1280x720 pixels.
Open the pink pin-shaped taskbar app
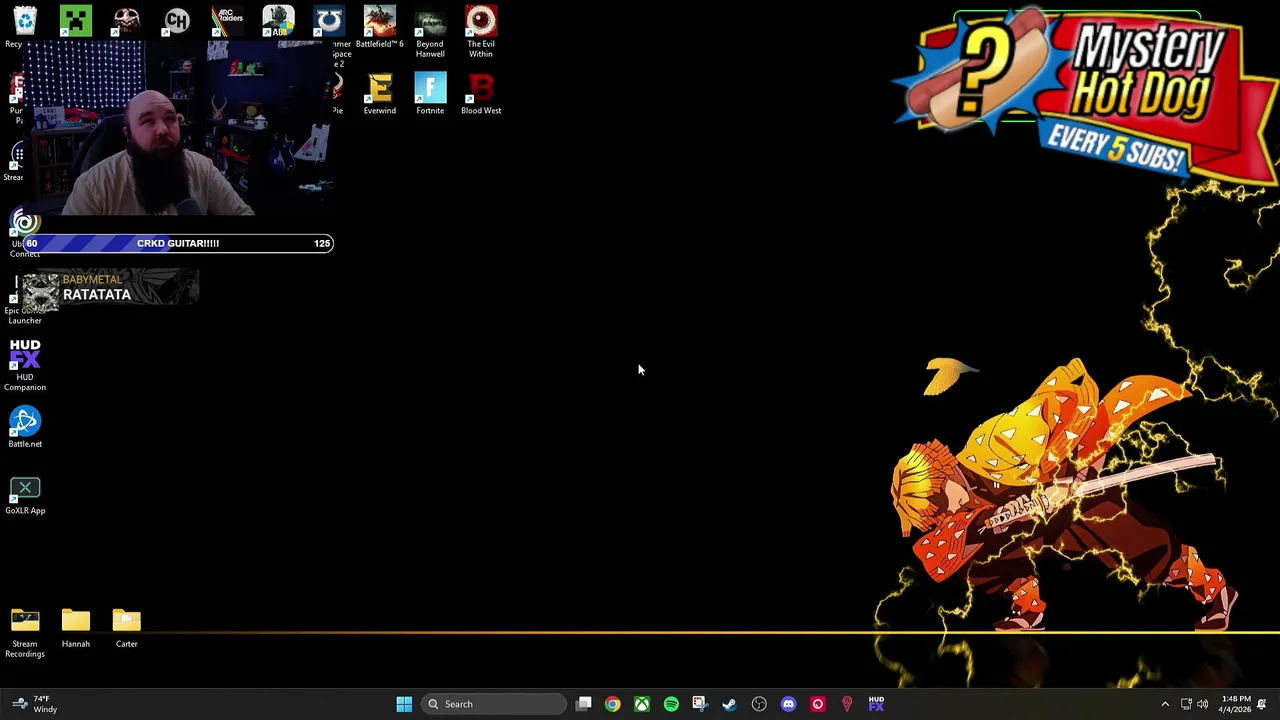847,704
